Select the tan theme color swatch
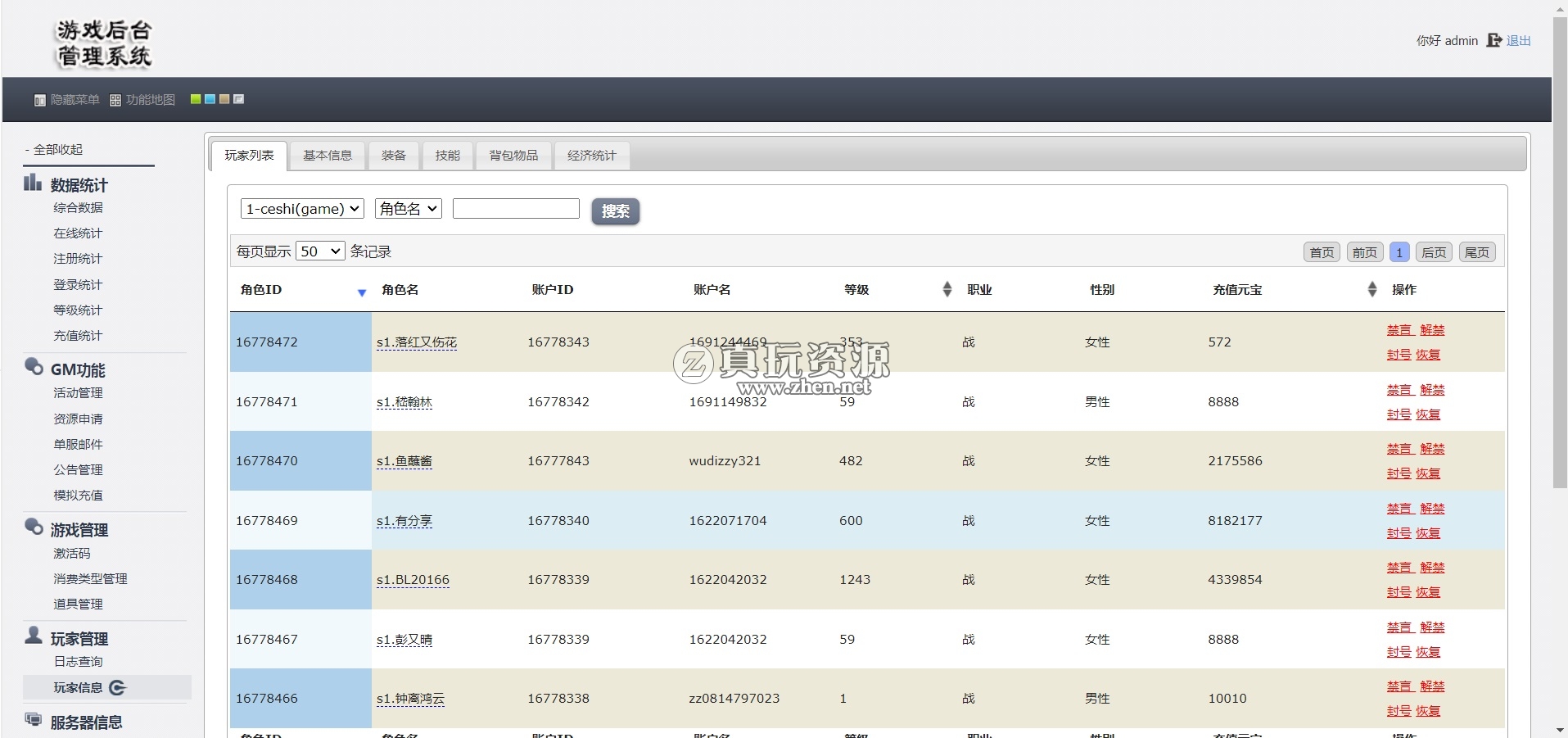 (x=224, y=99)
